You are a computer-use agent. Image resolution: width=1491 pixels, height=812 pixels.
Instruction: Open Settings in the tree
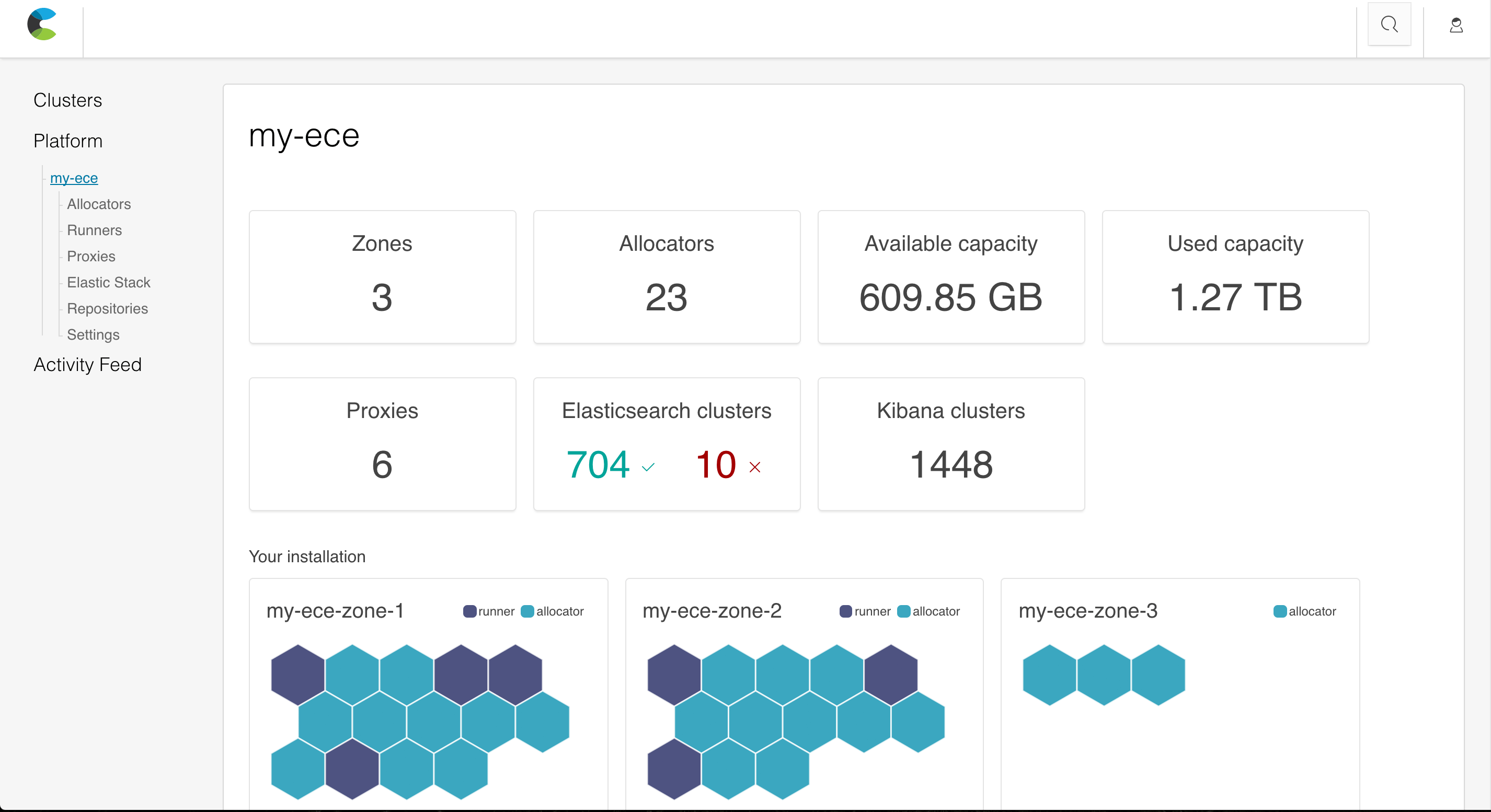click(93, 334)
